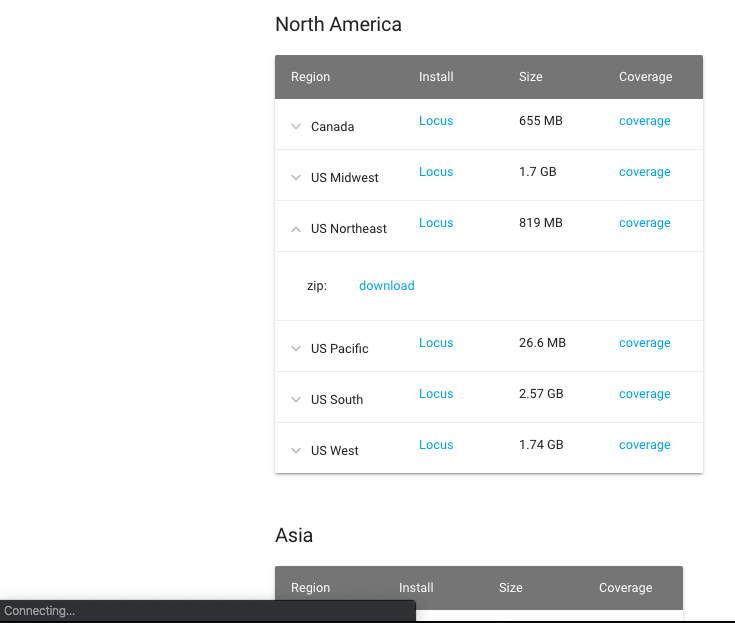View coverage for US South
This screenshot has width=735, height=623.
tap(644, 394)
